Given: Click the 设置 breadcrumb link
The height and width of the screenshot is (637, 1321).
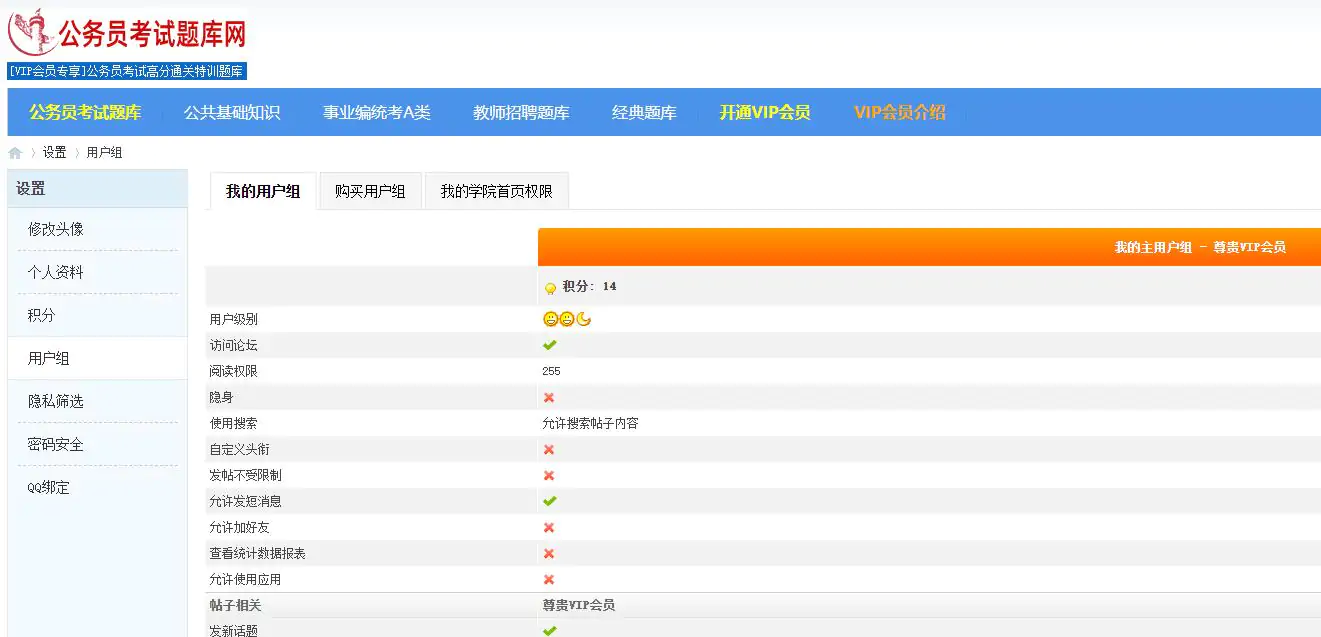Looking at the screenshot, I should point(54,153).
